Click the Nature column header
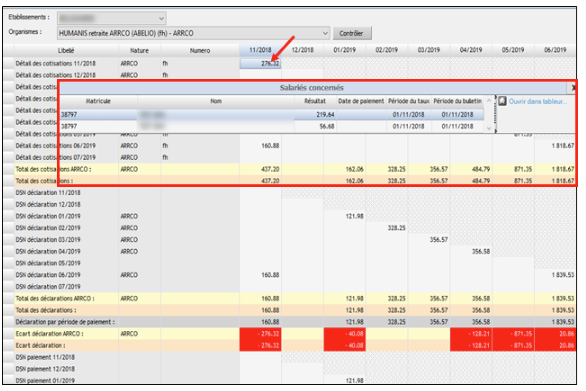 tap(139, 50)
